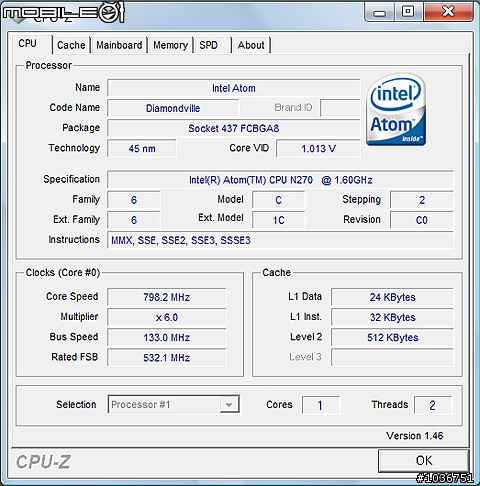Click the Ext. Model value 1C
480x486 pixels.
pyautogui.click(x=279, y=220)
